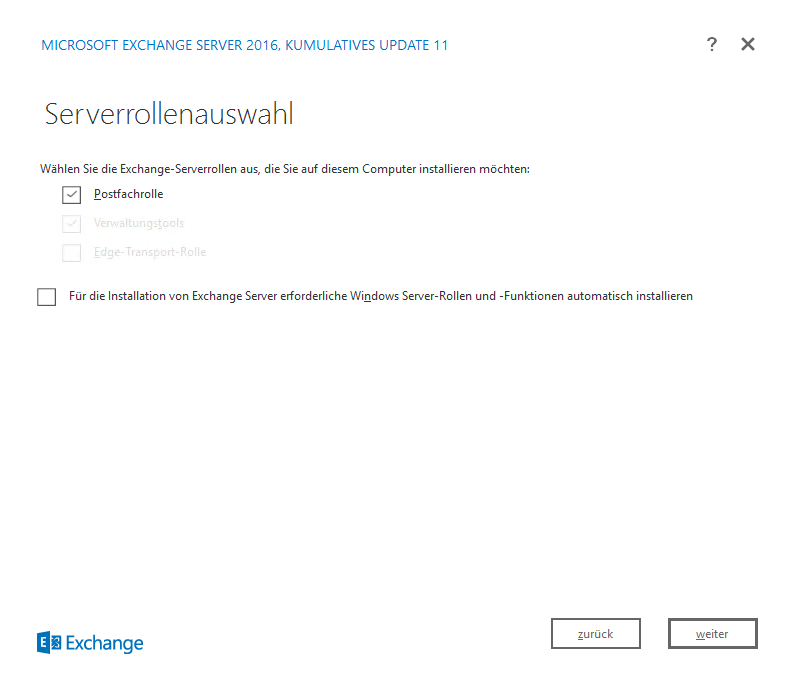Image resolution: width=794 pixels, height=689 pixels.
Task: Continue with the weiter button
Action: pos(712,633)
